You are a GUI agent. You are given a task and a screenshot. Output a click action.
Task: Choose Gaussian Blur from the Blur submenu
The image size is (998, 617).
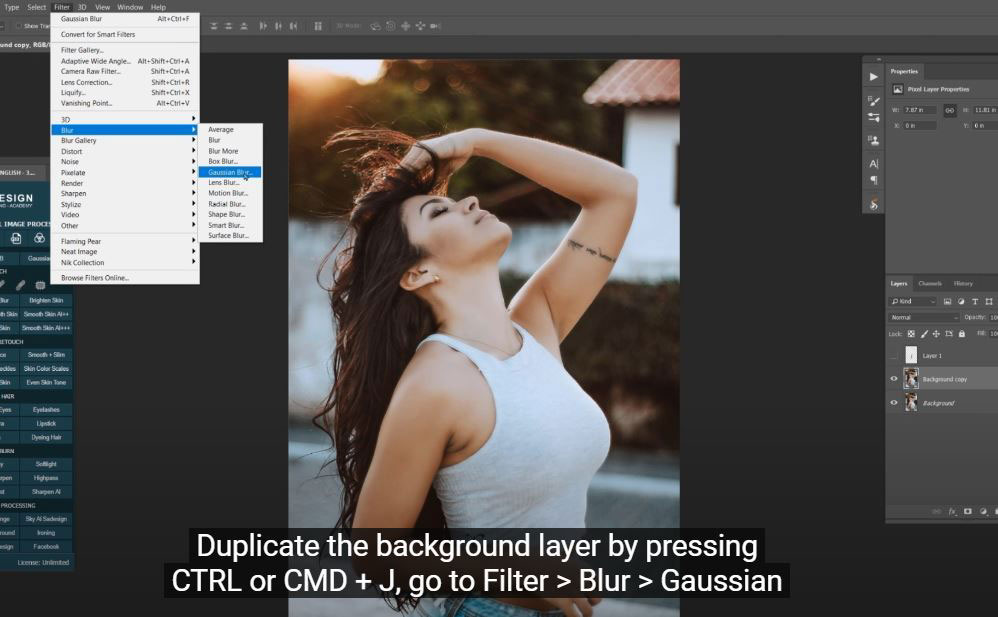230,172
